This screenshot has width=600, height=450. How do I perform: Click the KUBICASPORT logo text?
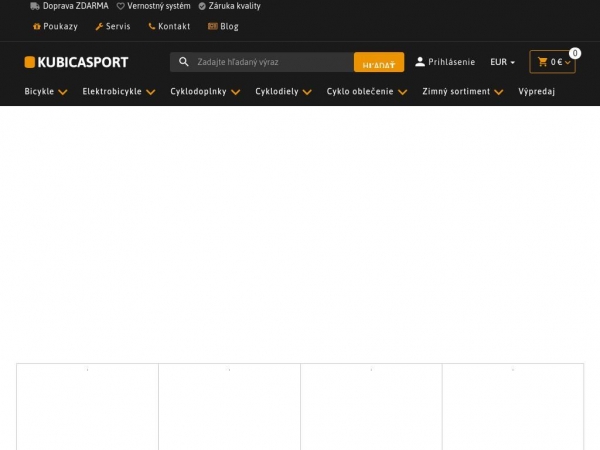(x=83, y=62)
